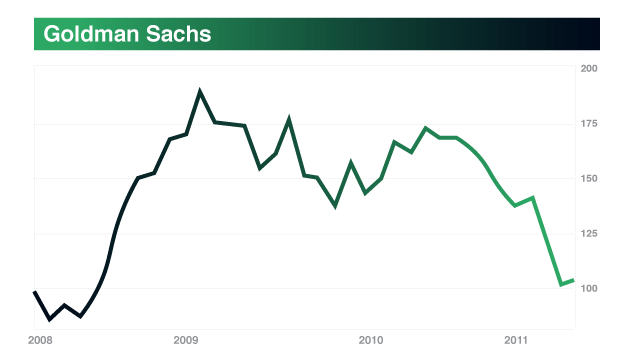Click the final endpoint of the price line
This screenshot has height=360, width=640.
pyautogui.click(x=573, y=280)
